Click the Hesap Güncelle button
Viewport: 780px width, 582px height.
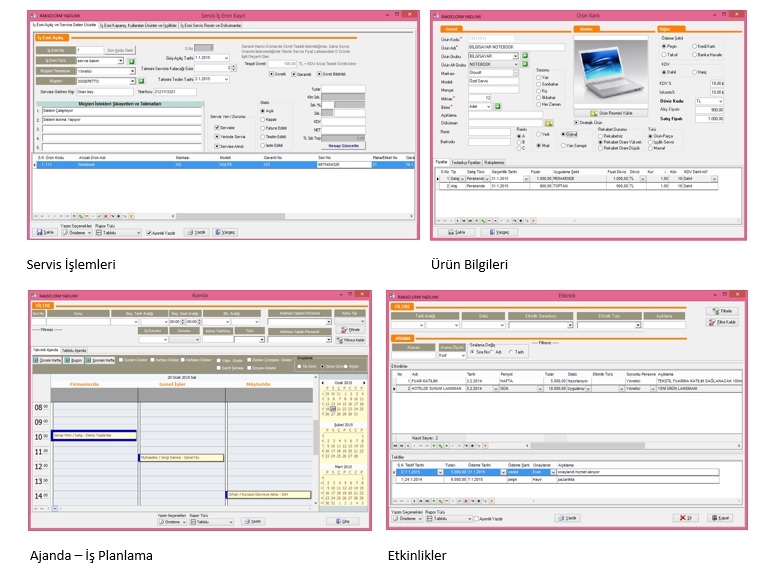click(343, 145)
